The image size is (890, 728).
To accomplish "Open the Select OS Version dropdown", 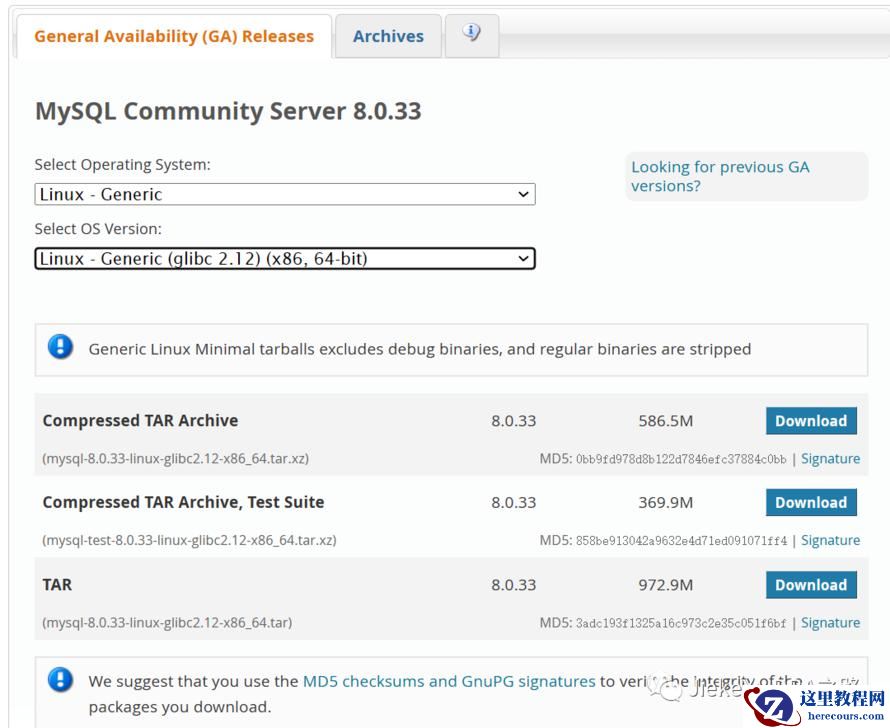I will (x=285, y=259).
